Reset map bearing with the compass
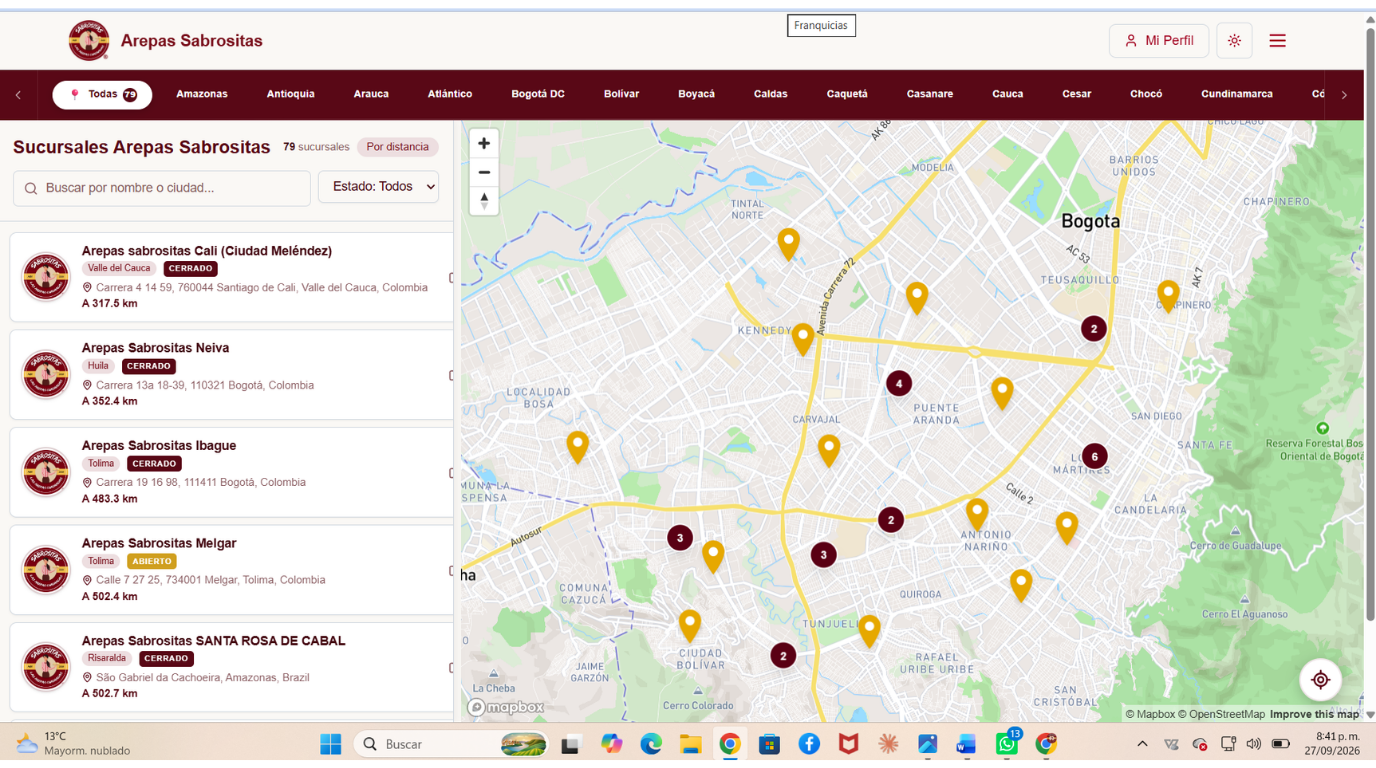1376x768 pixels. [484, 200]
